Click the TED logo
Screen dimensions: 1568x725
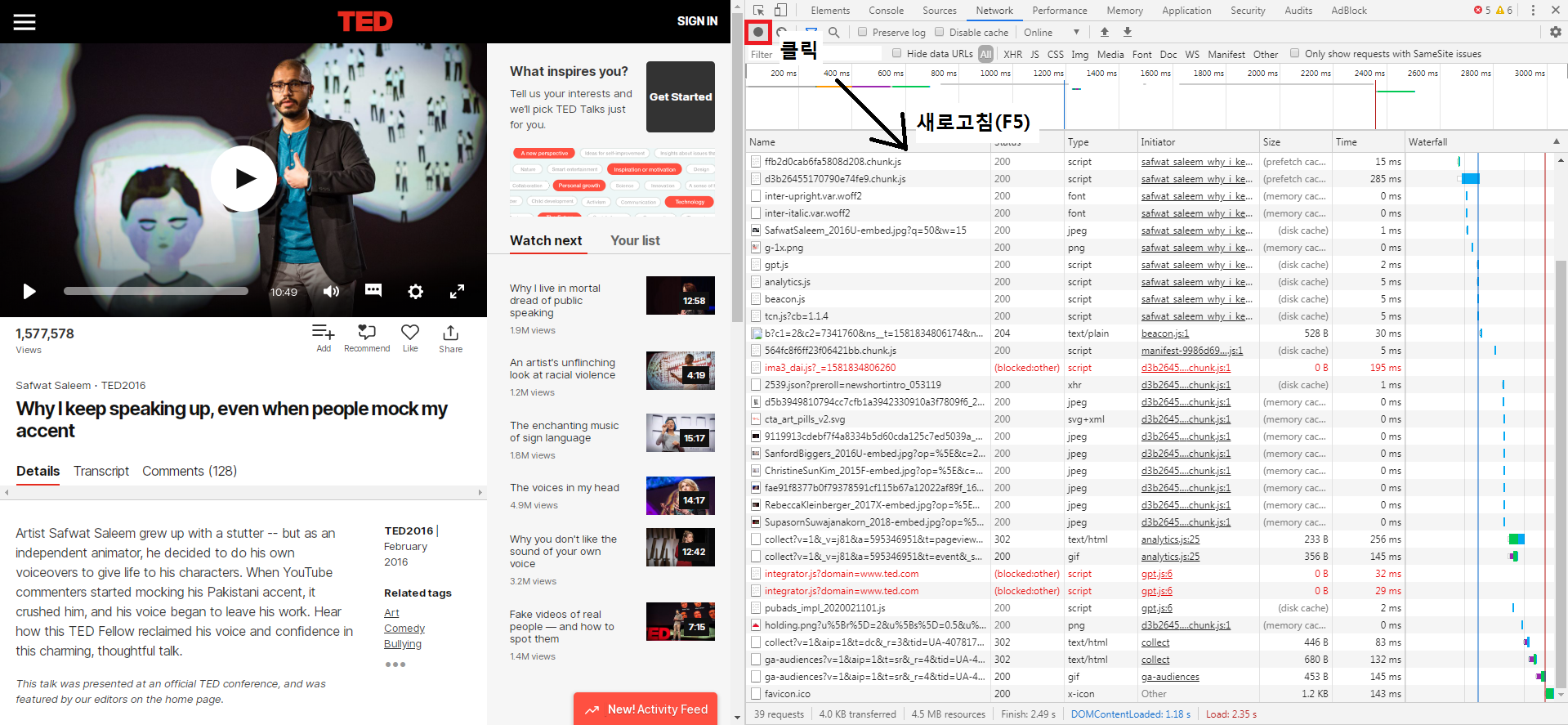[x=365, y=21]
